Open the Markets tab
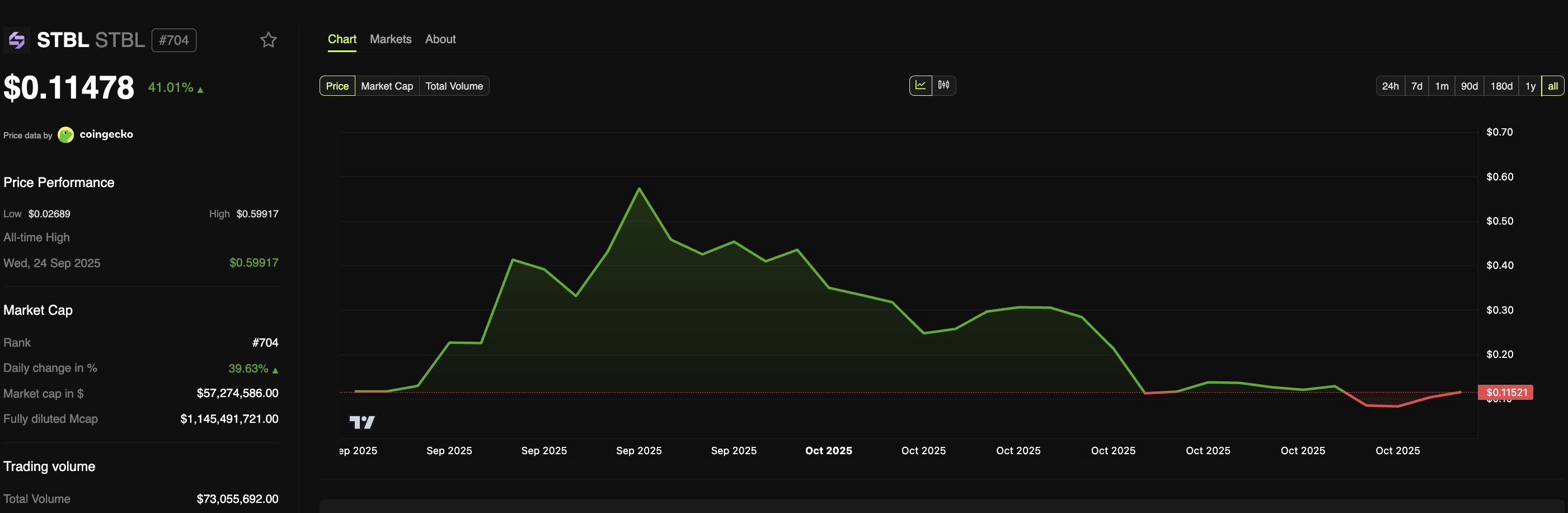Screen dimensions: 1568x513 pos(390,39)
